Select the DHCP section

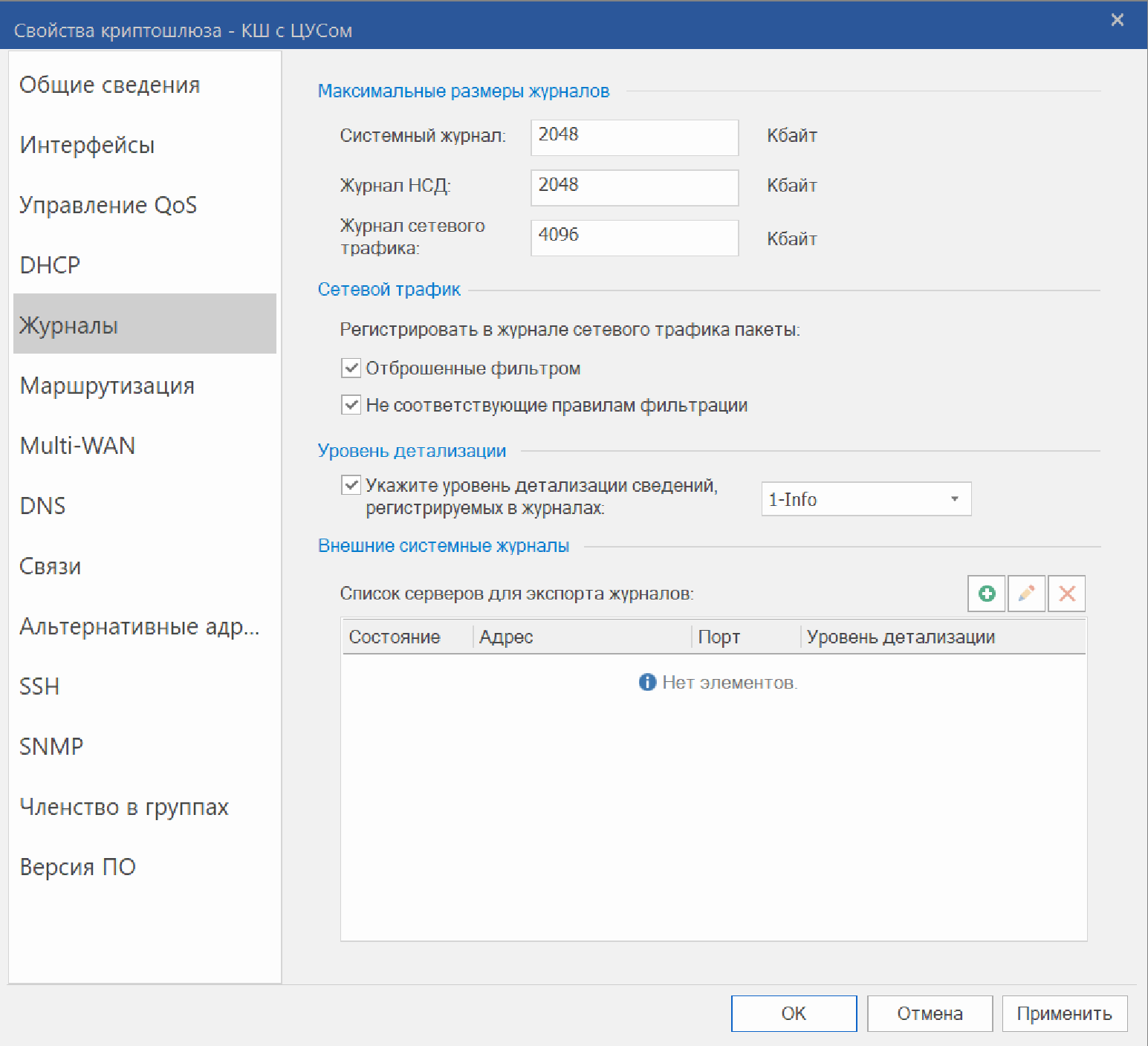tap(50, 265)
